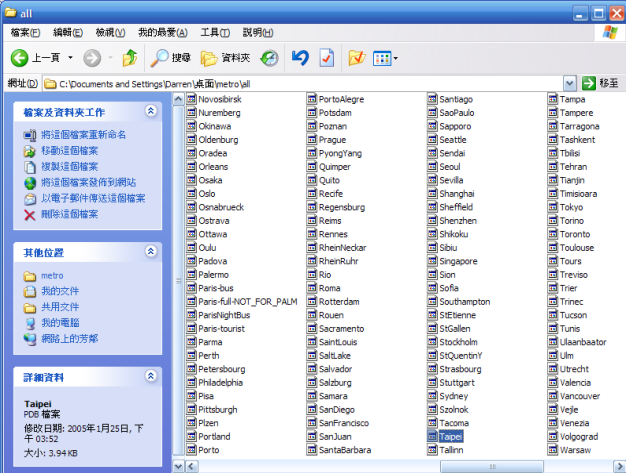Image resolution: width=626 pixels, height=473 pixels.
Task: Click publish file to web globe icon
Action: 30,183
